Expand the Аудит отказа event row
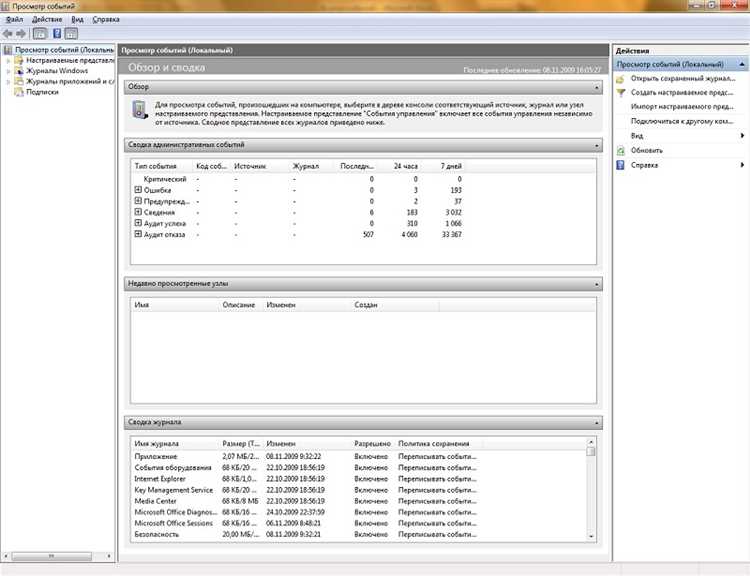Screen dimensions: 750x576 pyautogui.click(x=138, y=234)
